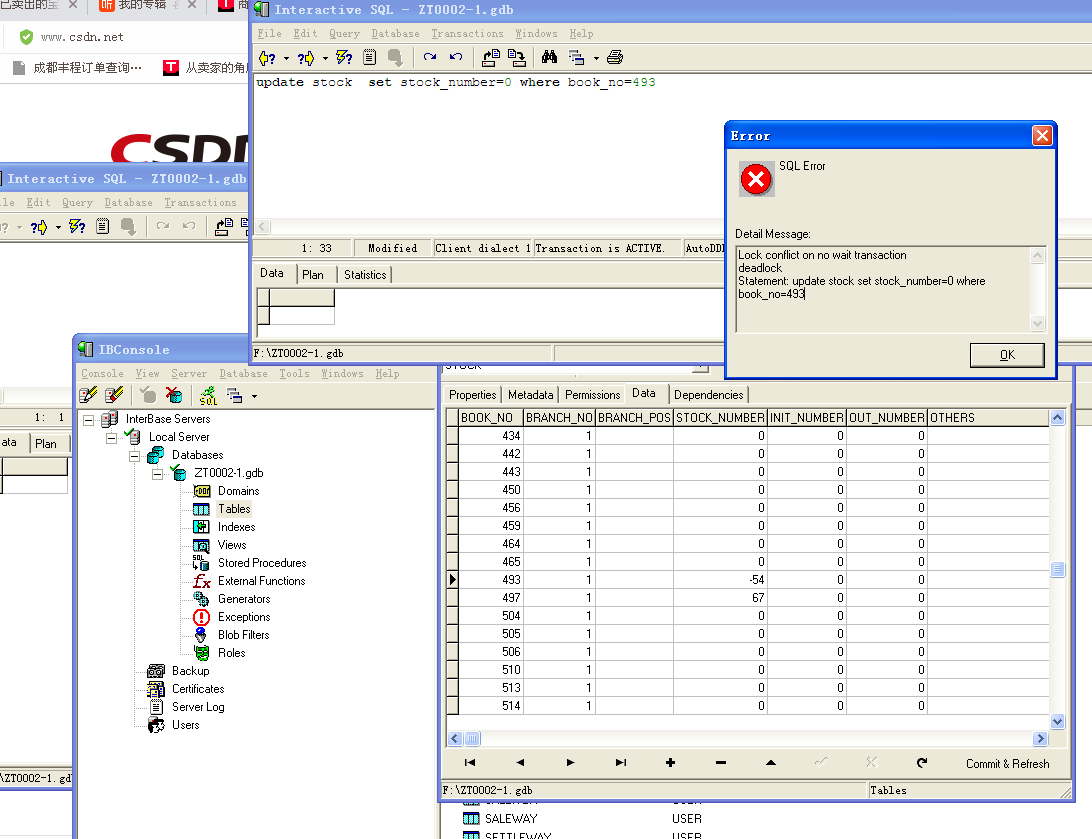Go to first record in data navigator
The width and height of the screenshot is (1092, 839).
(470, 763)
